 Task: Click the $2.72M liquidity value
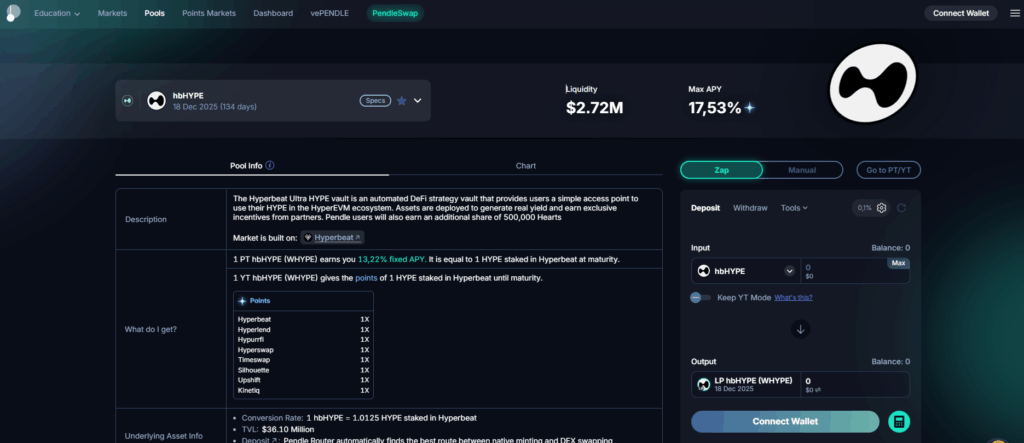click(x=594, y=108)
